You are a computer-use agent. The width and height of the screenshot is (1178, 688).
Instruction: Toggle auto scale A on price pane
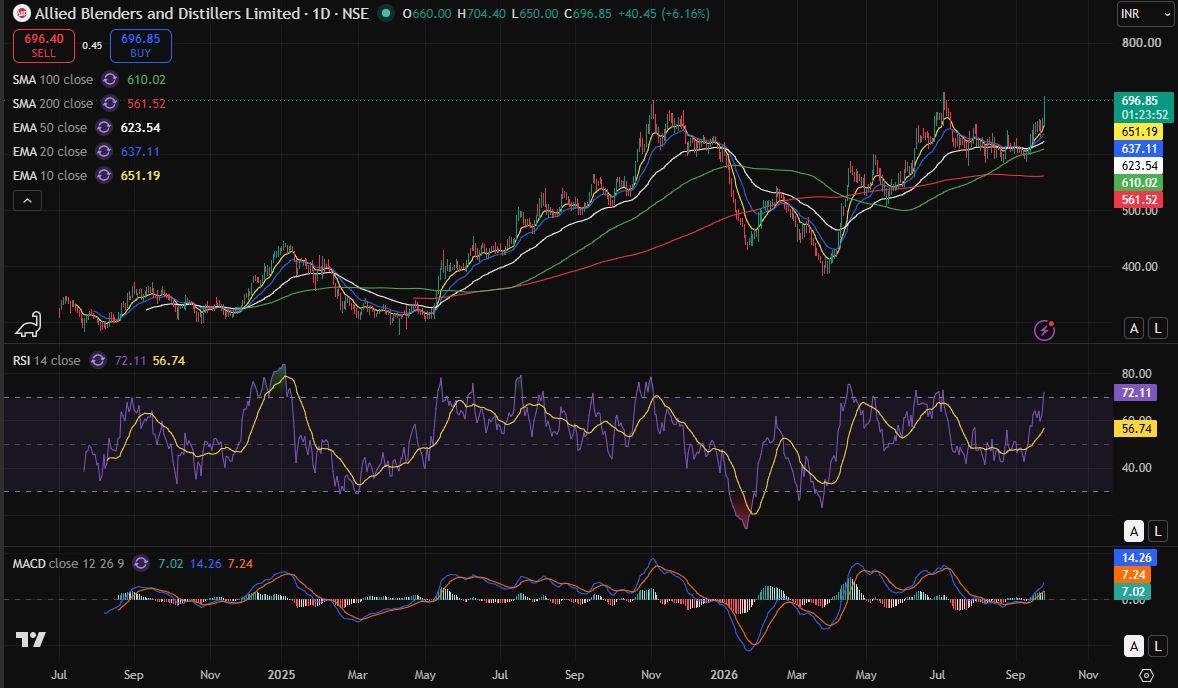(x=1134, y=328)
